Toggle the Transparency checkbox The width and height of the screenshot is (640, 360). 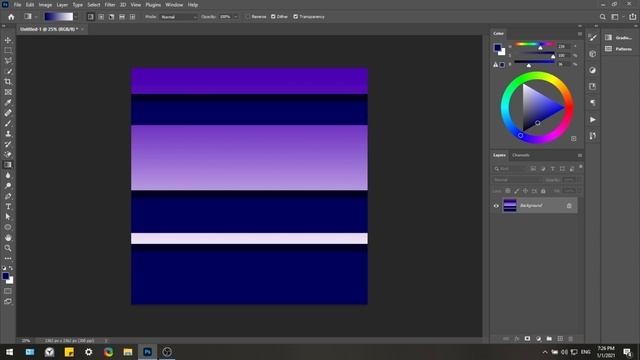296,17
